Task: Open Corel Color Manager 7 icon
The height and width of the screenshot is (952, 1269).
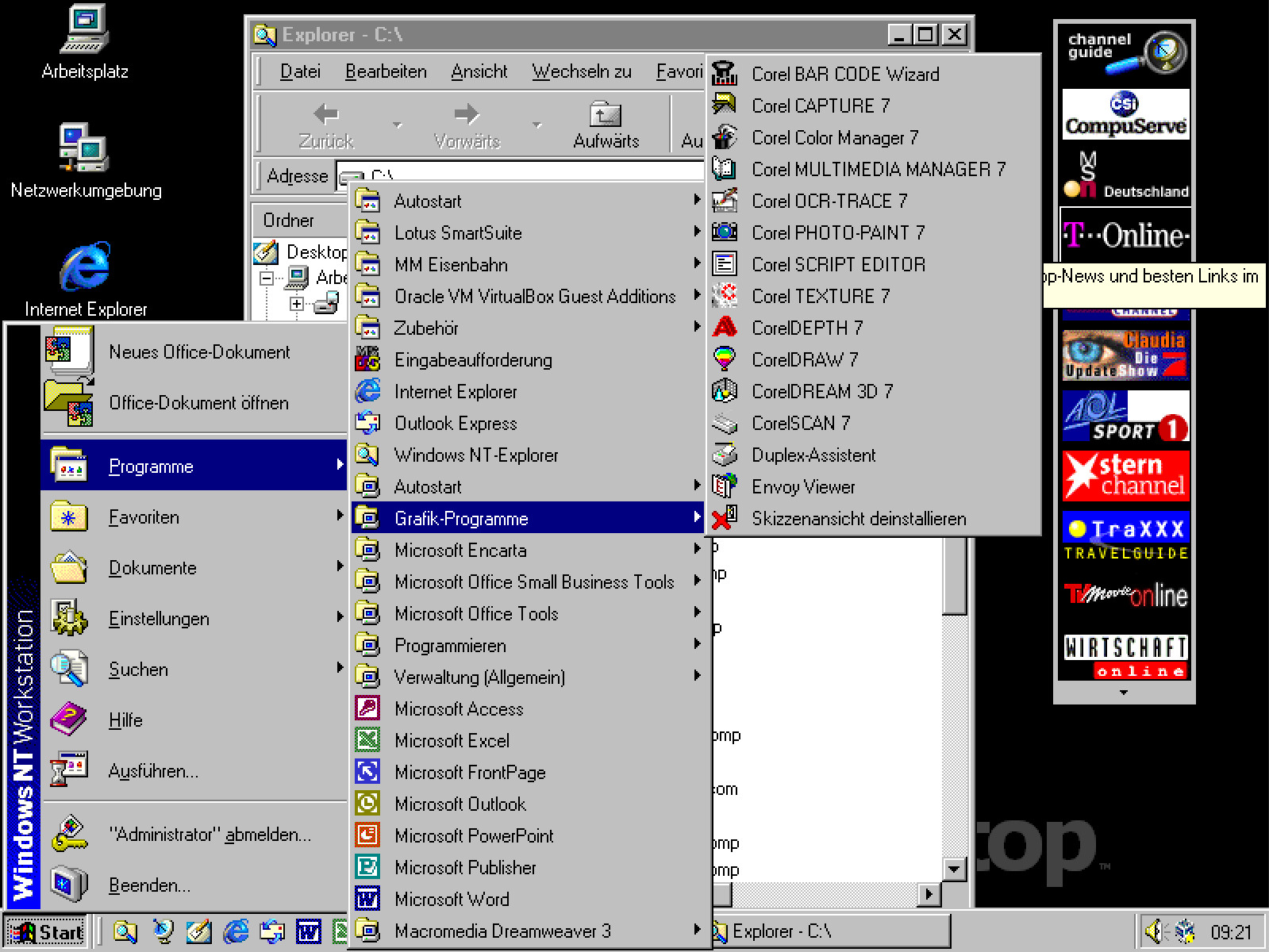Action: click(x=724, y=137)
